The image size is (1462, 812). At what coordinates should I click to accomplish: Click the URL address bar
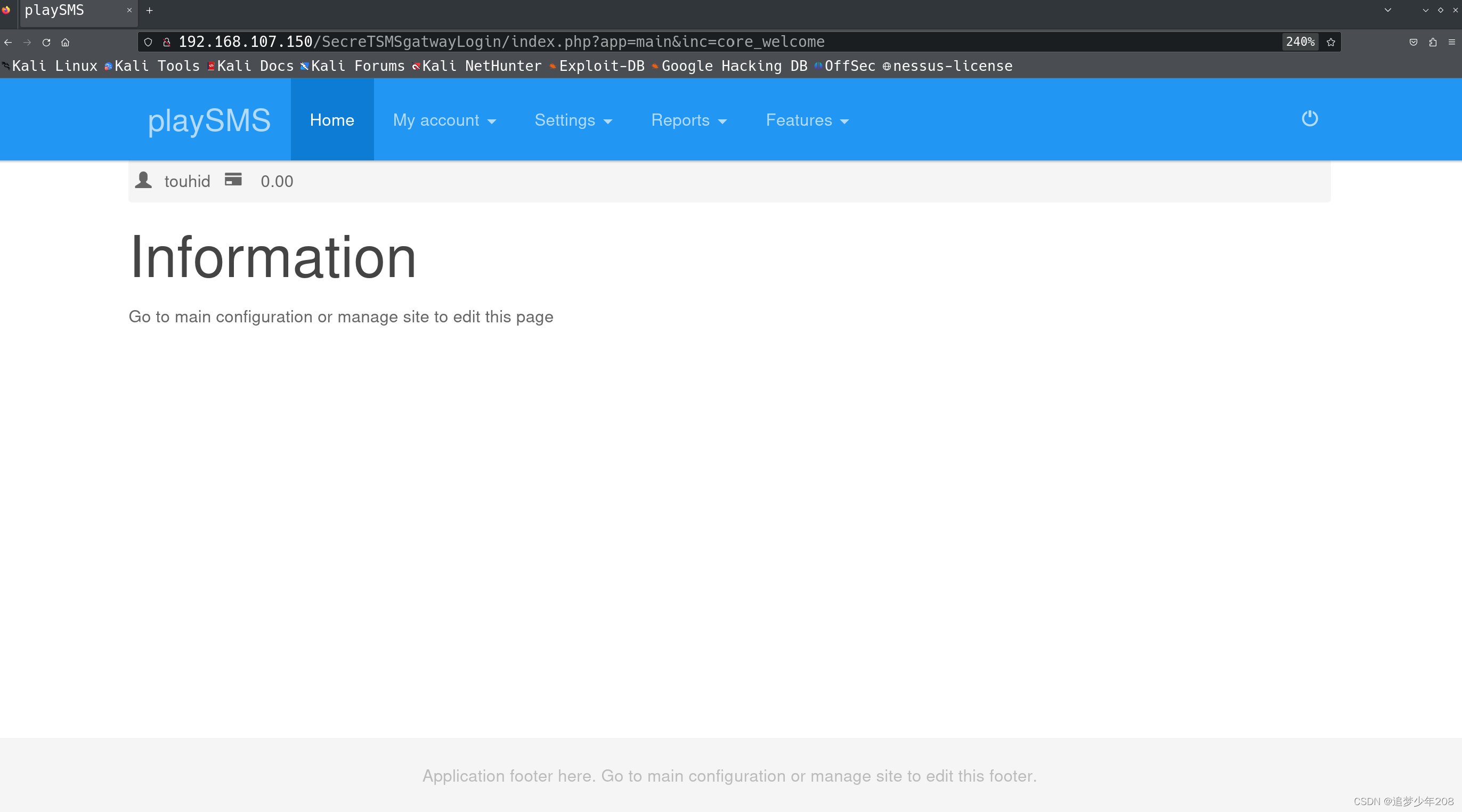[x=681, y=42]
